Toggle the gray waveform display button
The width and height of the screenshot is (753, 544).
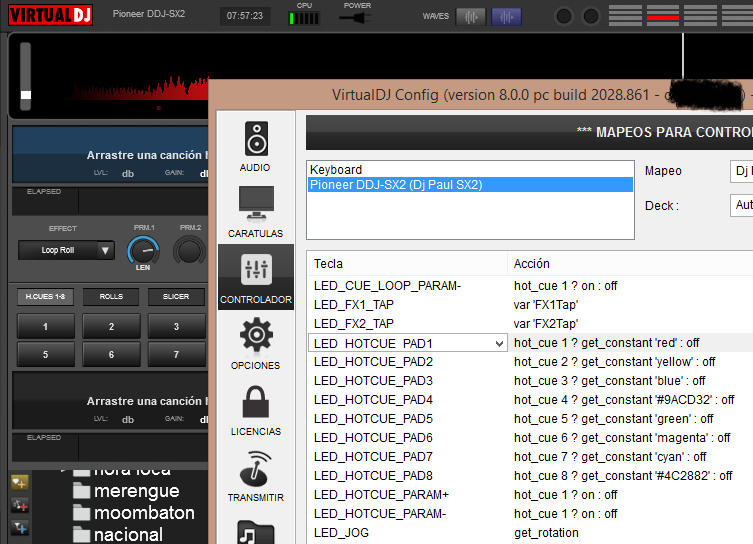coord(470,16)
